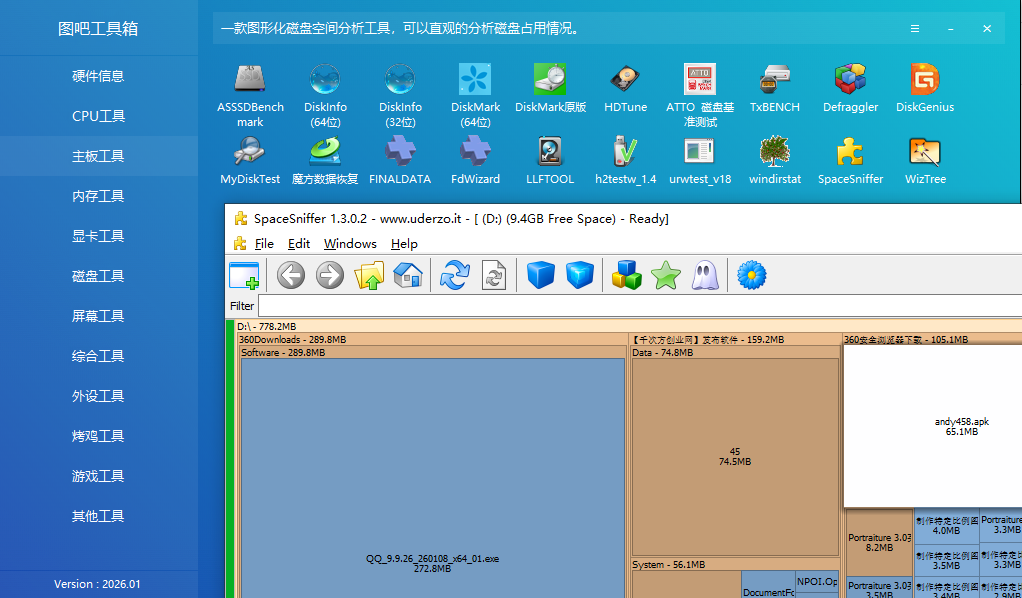Go back with the left arrow icon
The width and height of the screenshot is (1022, 598).
291,275
